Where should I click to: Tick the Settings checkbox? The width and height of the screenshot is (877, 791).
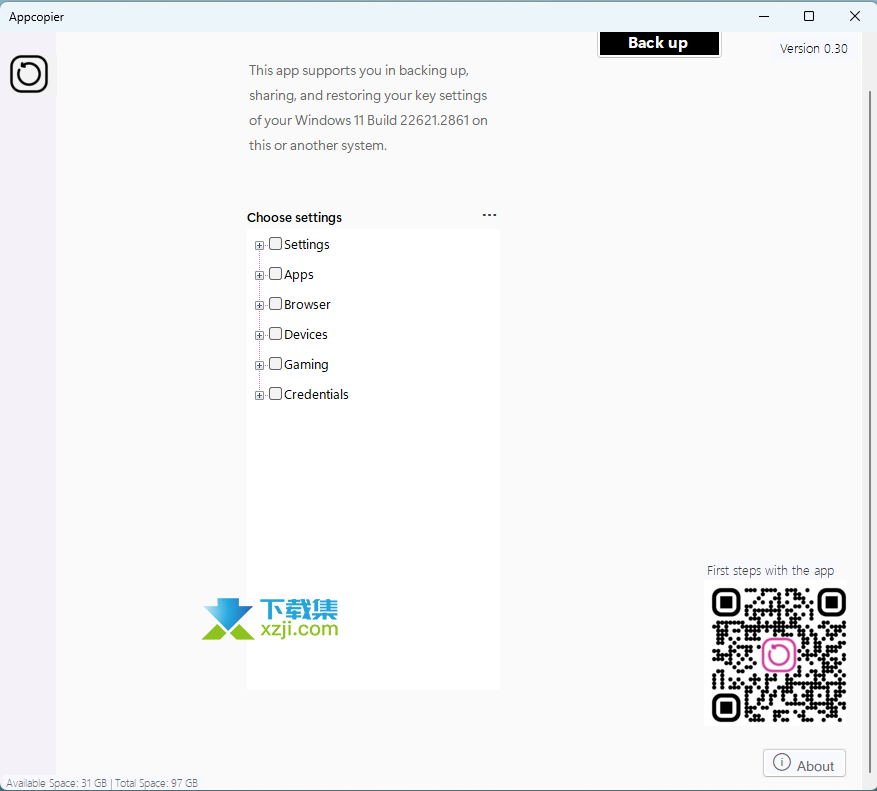(x=275, y=244)
